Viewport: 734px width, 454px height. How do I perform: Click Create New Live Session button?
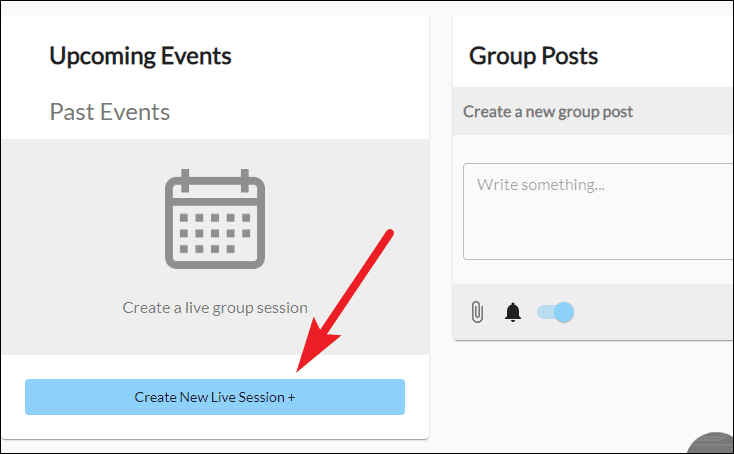pos(215,397)
